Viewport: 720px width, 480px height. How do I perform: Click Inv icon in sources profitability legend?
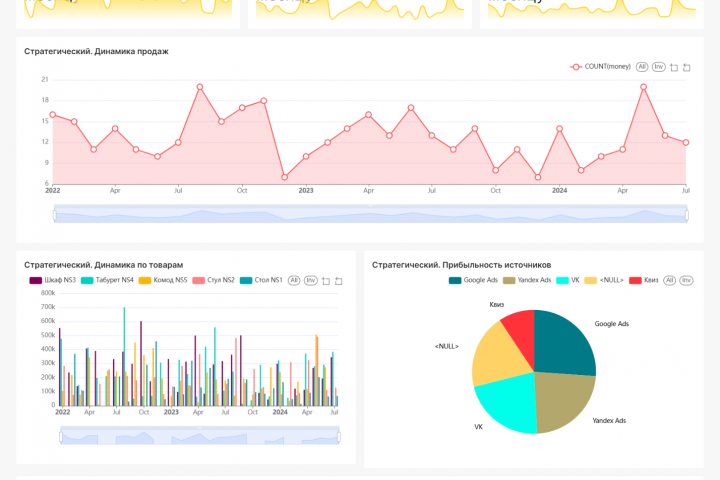point(686,280)
